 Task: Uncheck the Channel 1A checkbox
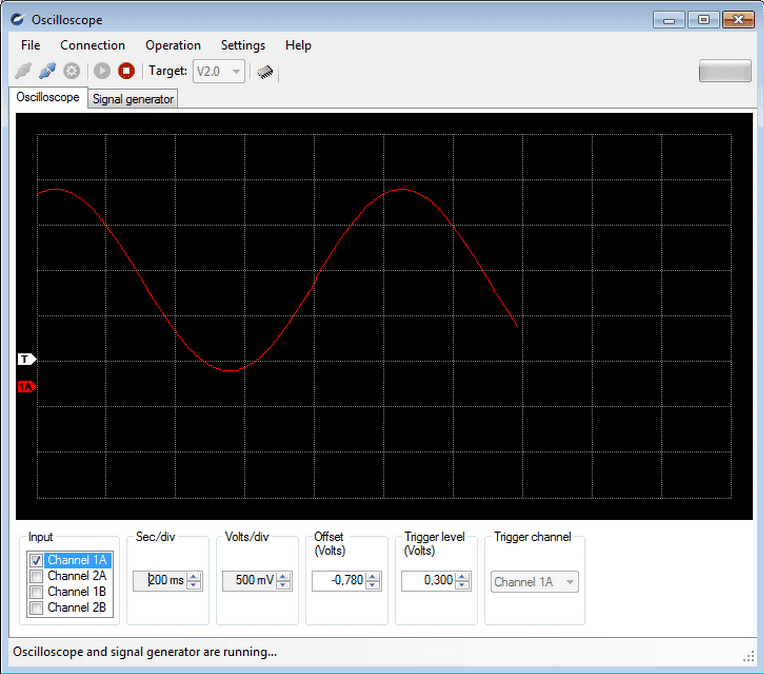tap(37, 561)
